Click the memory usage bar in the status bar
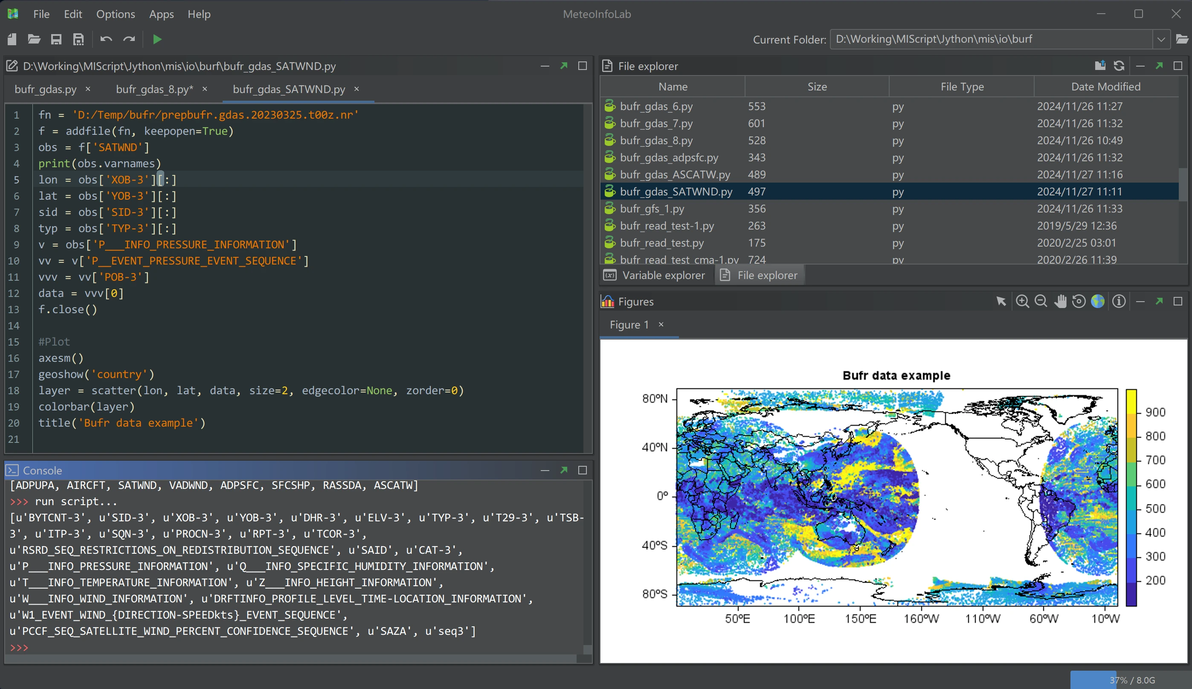 (1130, 680)
